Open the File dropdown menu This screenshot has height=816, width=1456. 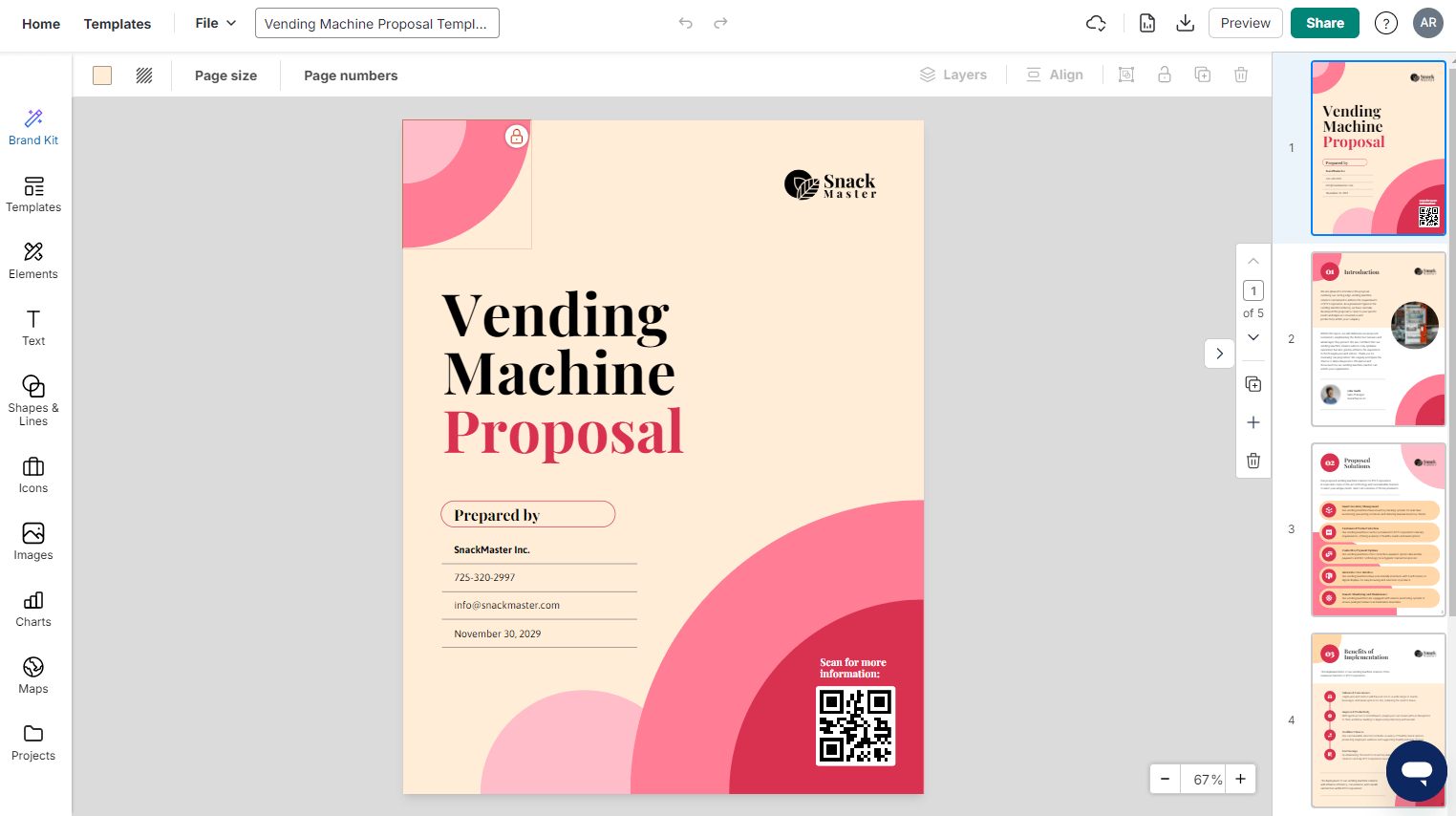(216, 23)
